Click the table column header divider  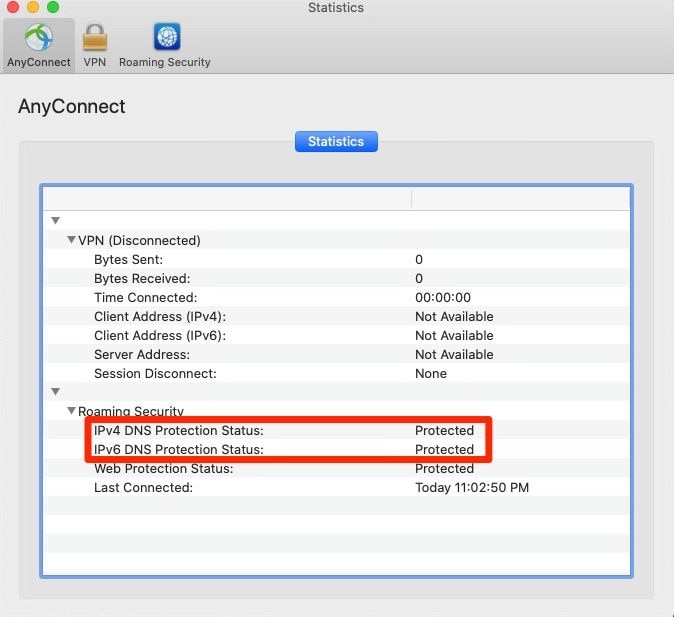tap(411, 199)
